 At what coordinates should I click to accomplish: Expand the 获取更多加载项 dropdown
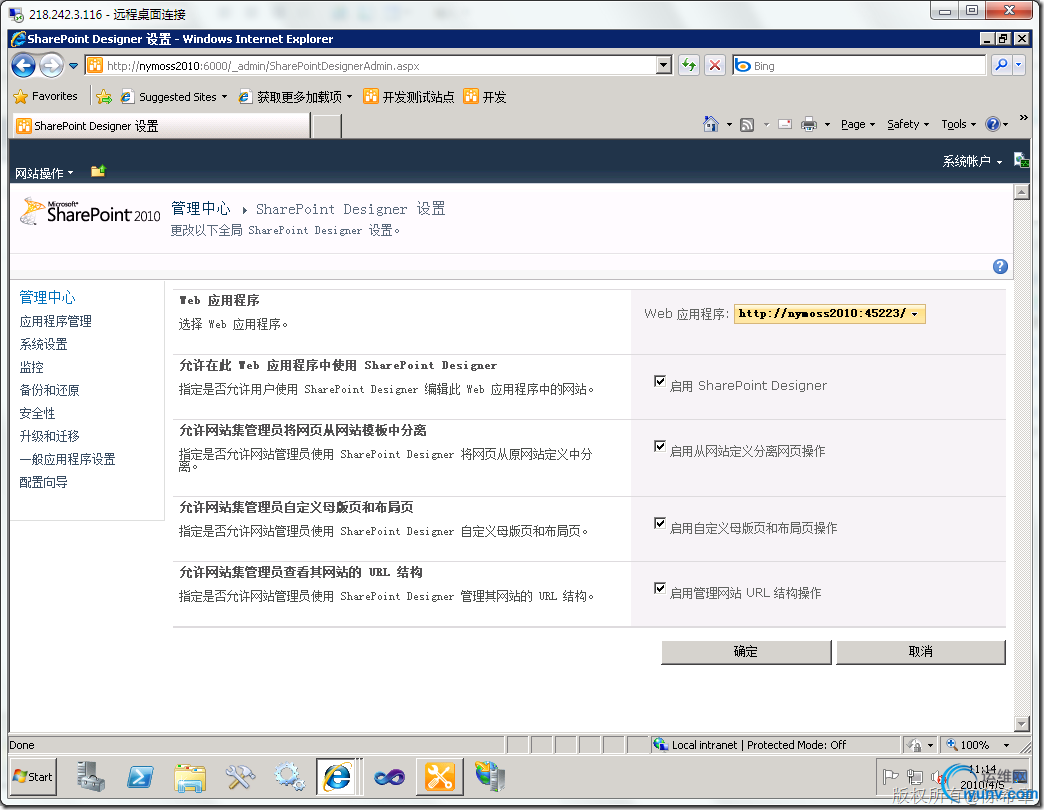click(x=350, y=97)
